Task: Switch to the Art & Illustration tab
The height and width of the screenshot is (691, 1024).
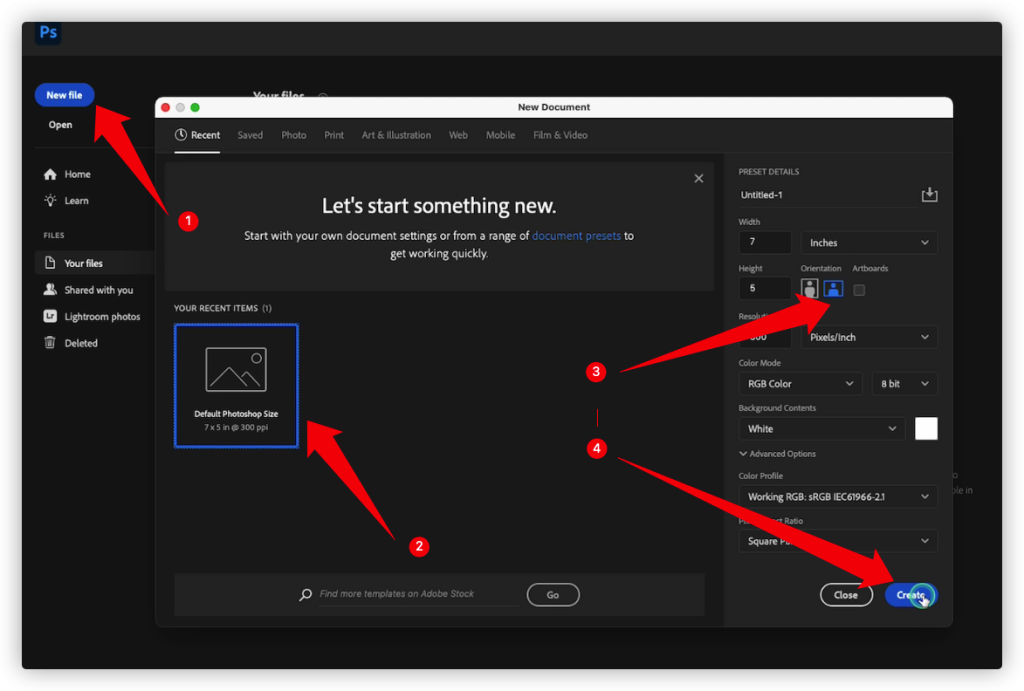Action: pos(396,135)
